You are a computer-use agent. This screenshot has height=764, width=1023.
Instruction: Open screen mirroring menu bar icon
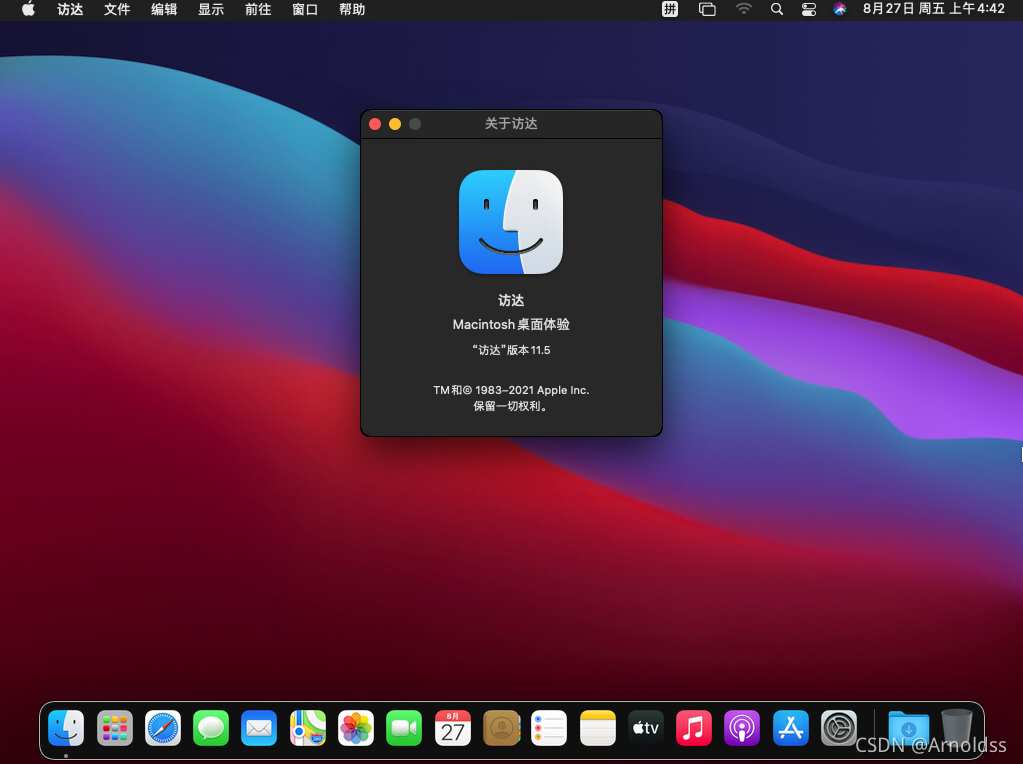[x=707, y=9]
